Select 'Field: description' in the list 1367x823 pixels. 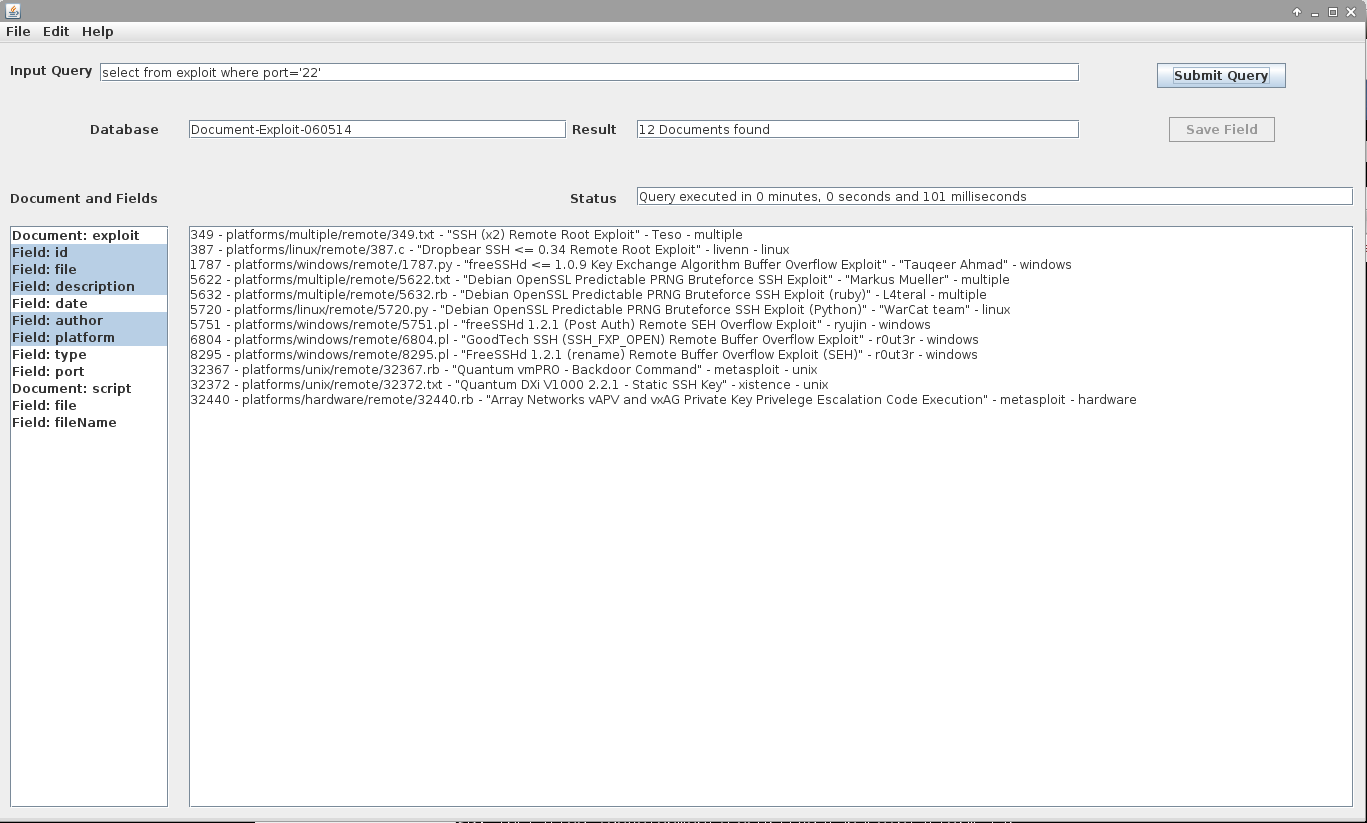pyautogui.click(x=89, y=286)
